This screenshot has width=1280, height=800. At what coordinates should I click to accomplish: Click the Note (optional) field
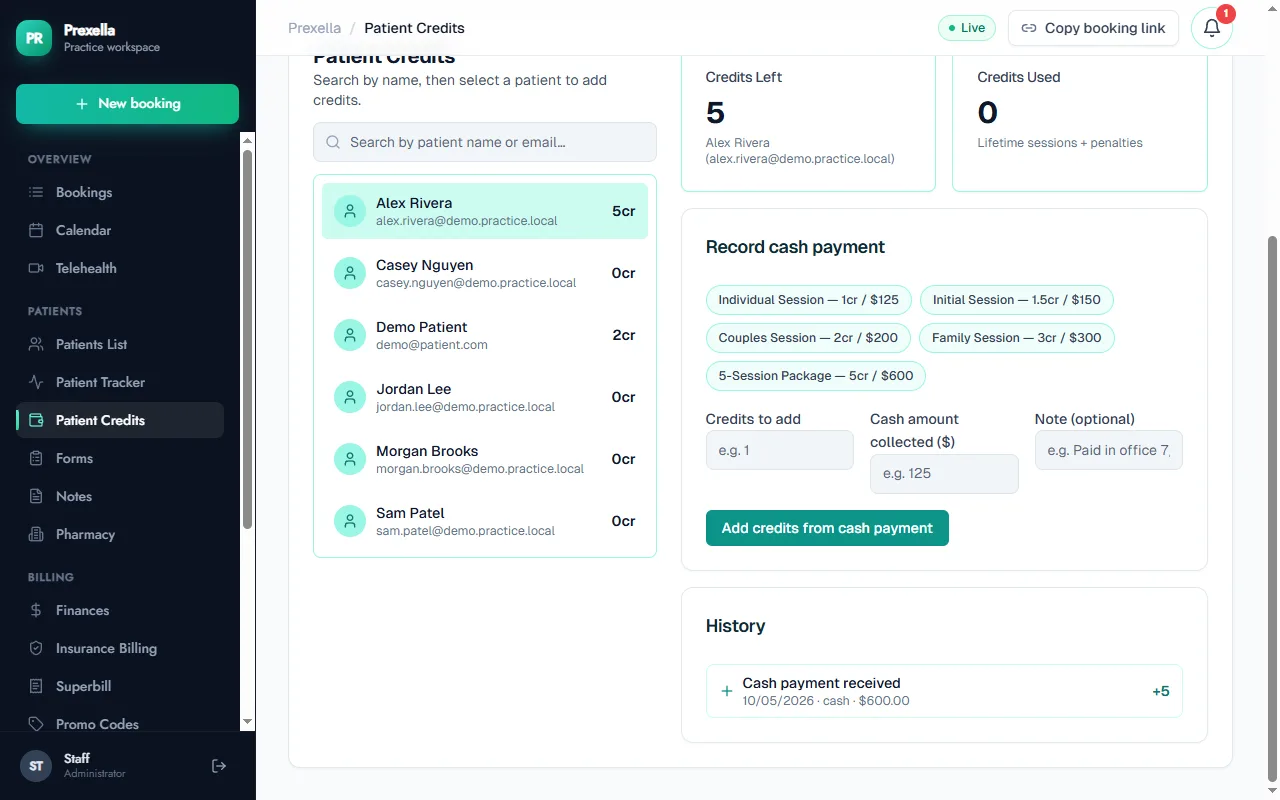[x=1108, y=450]
